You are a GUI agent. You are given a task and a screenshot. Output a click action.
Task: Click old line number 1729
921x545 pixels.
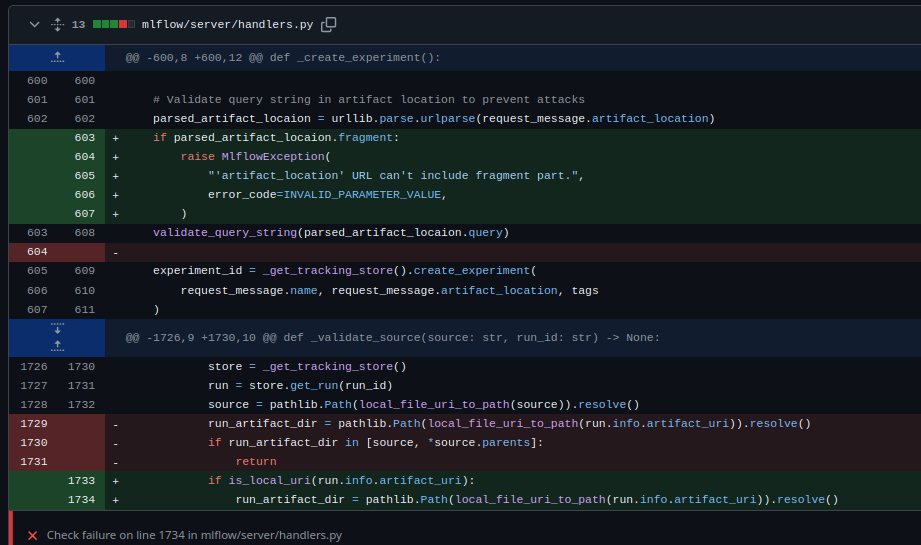point(34,424)
